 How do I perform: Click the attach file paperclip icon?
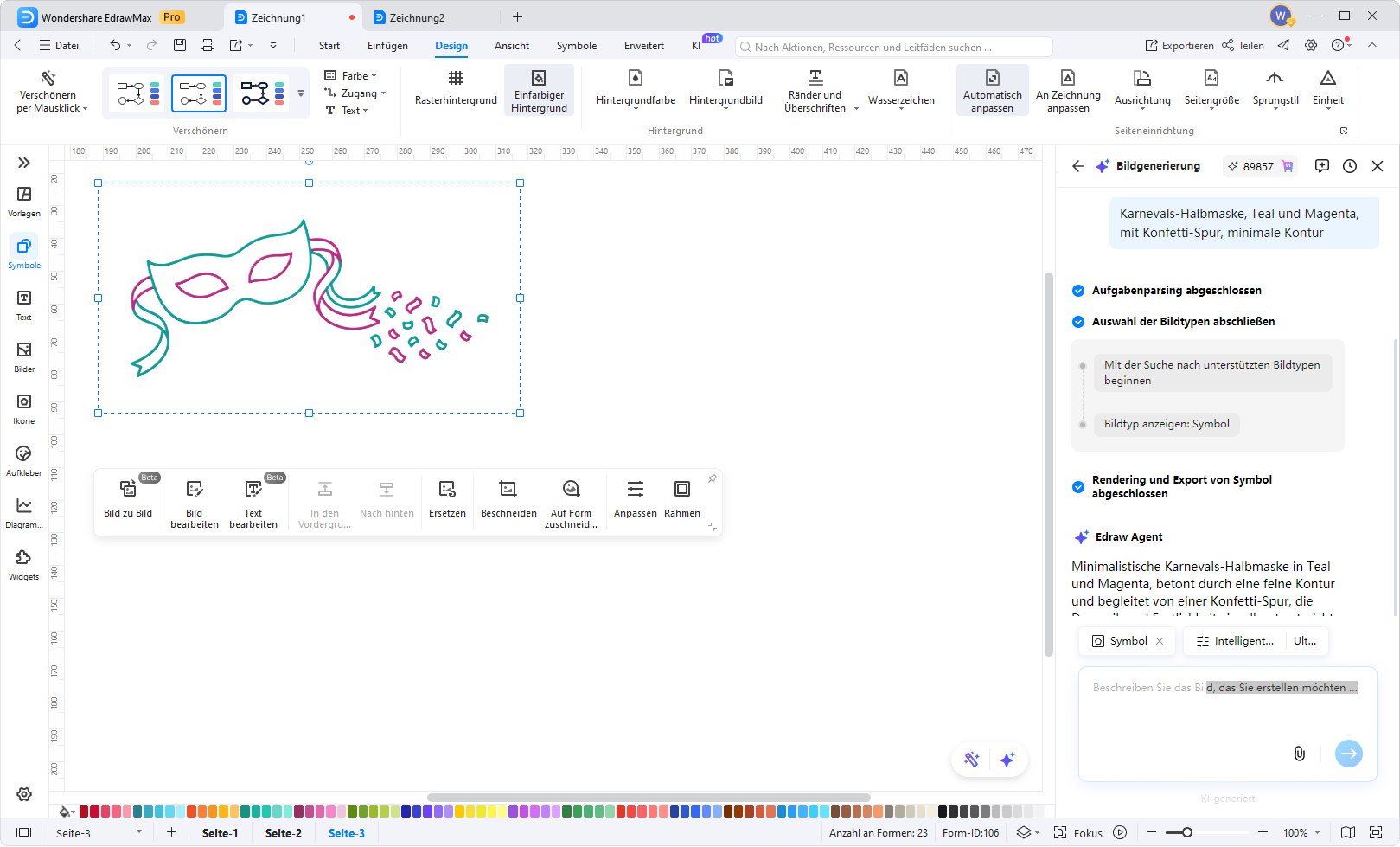(x=1299, y=754)
